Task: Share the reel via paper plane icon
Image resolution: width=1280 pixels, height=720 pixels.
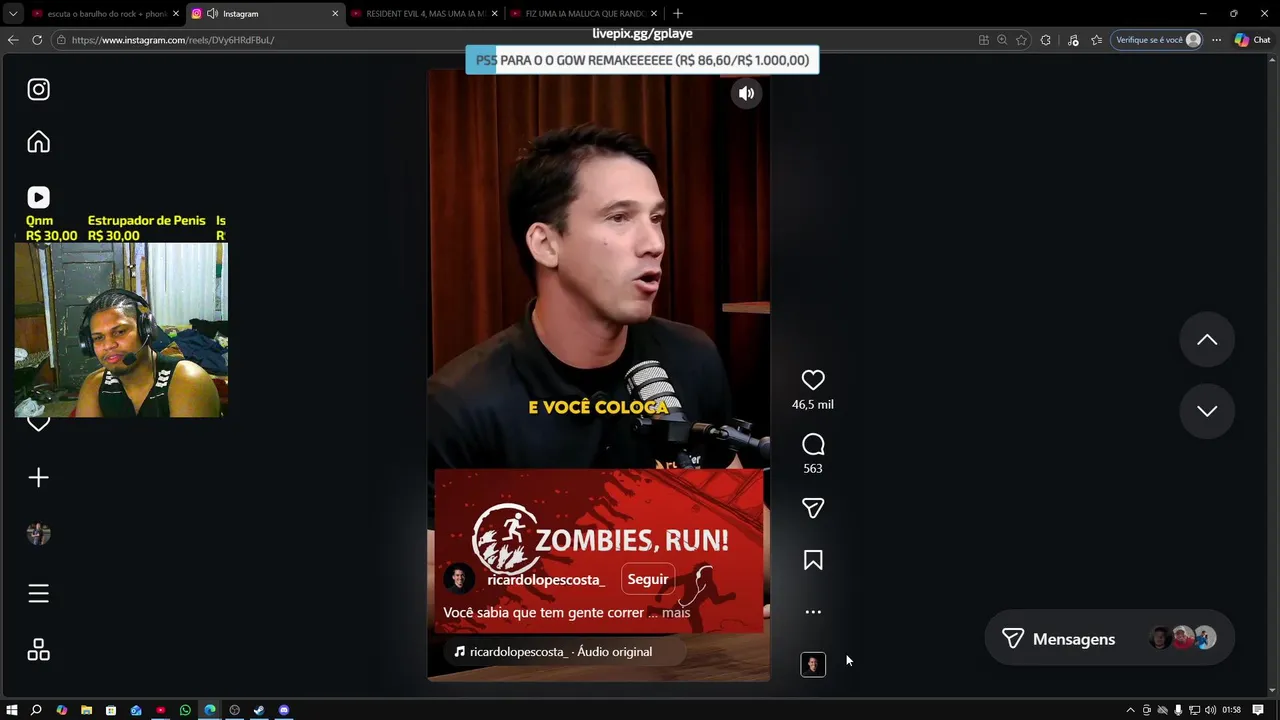Action: [x=813, y=508]
